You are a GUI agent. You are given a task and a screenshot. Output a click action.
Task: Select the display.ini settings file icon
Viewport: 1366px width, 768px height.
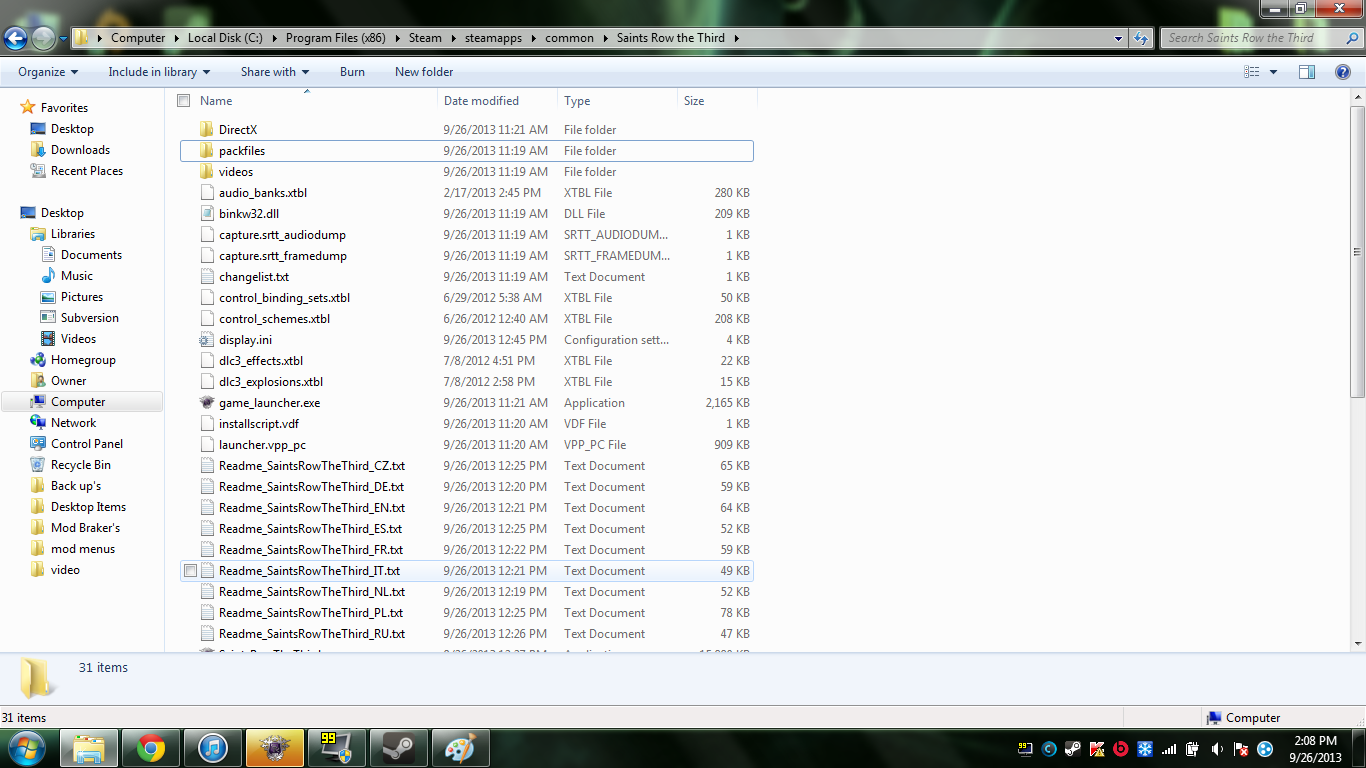pos(207,339)
